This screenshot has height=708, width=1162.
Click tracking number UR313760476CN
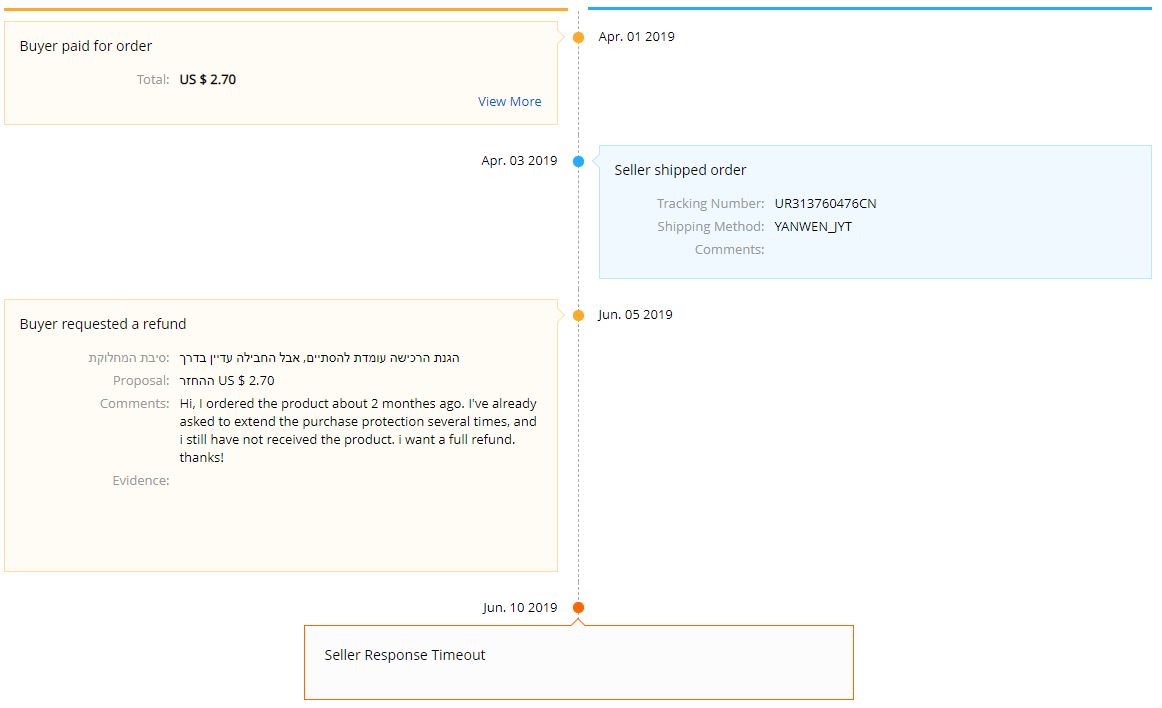tap(825, 204)
